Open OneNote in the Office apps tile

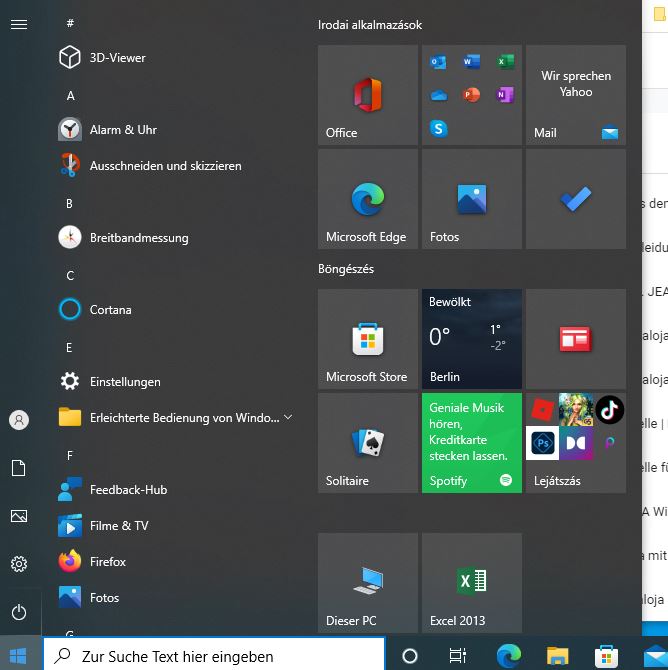point(505,95)
